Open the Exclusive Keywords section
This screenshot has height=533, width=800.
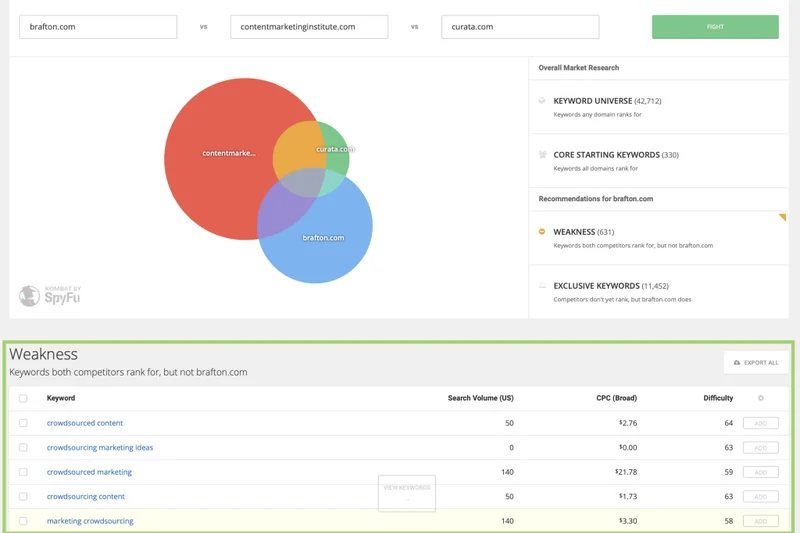pos(610,286)
